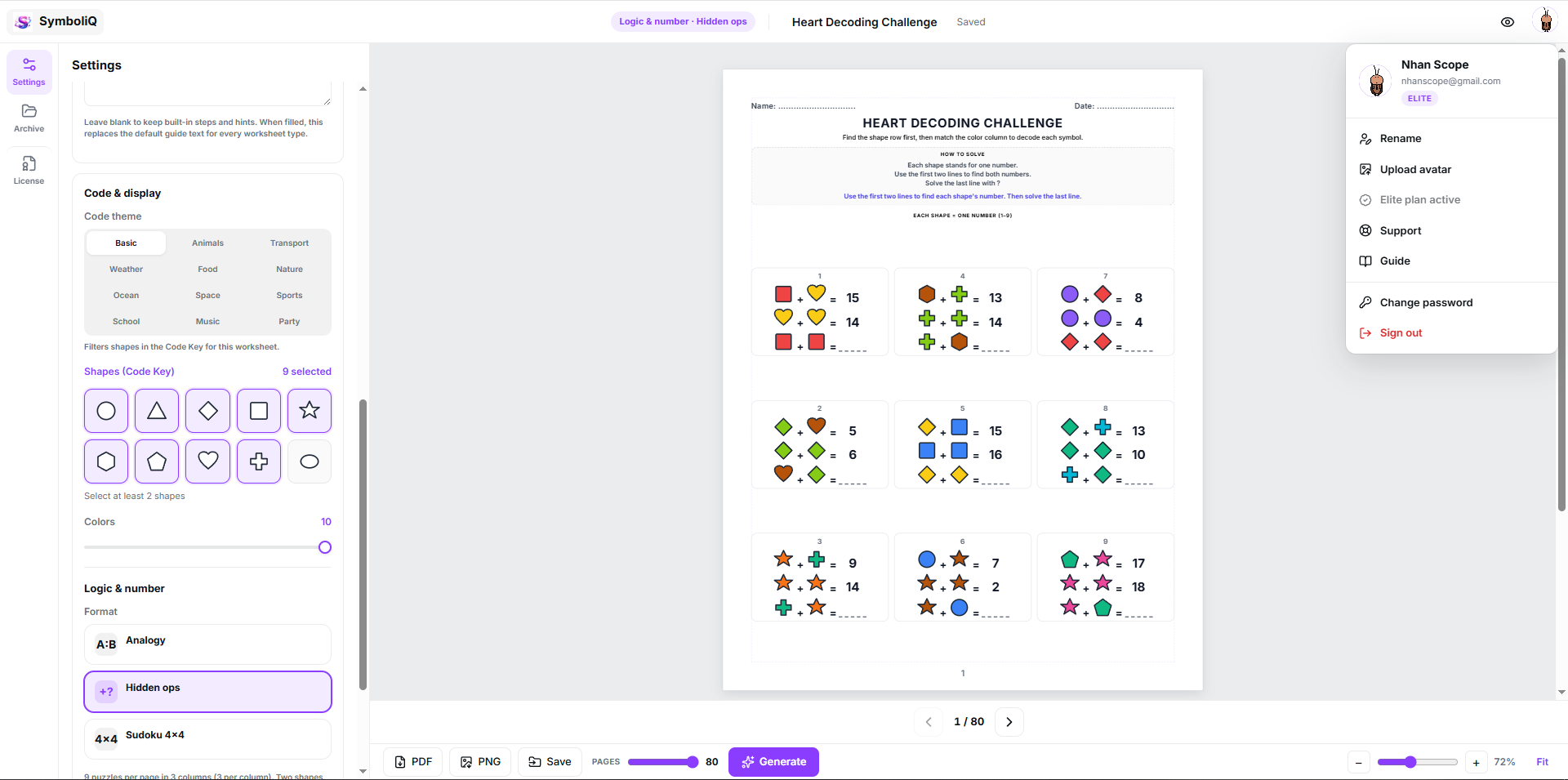
Task: Toggle the diamond shape in Code Key
Action: (208, 411)
